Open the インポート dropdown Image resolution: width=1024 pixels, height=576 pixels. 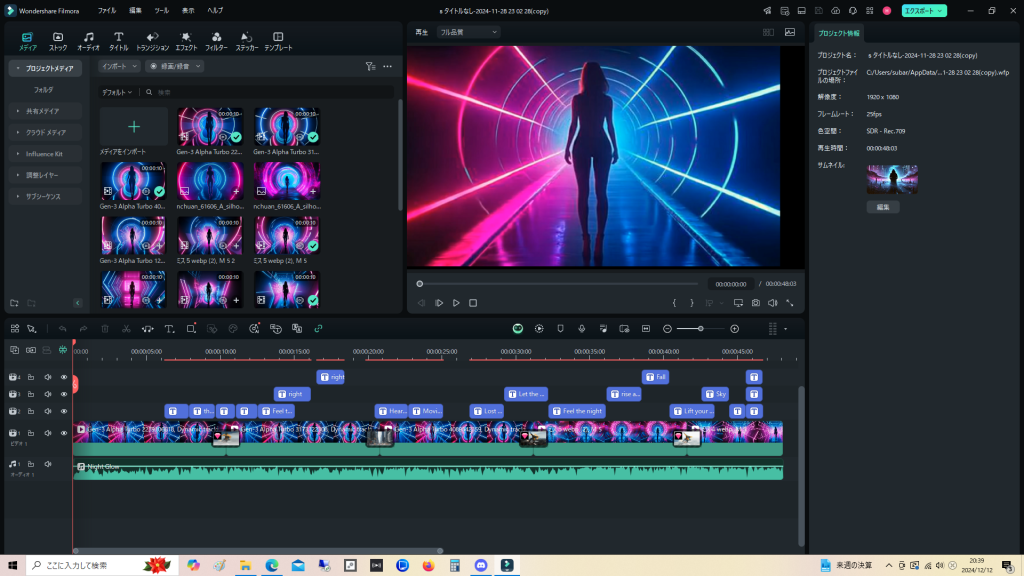click(x=120, y=66)
